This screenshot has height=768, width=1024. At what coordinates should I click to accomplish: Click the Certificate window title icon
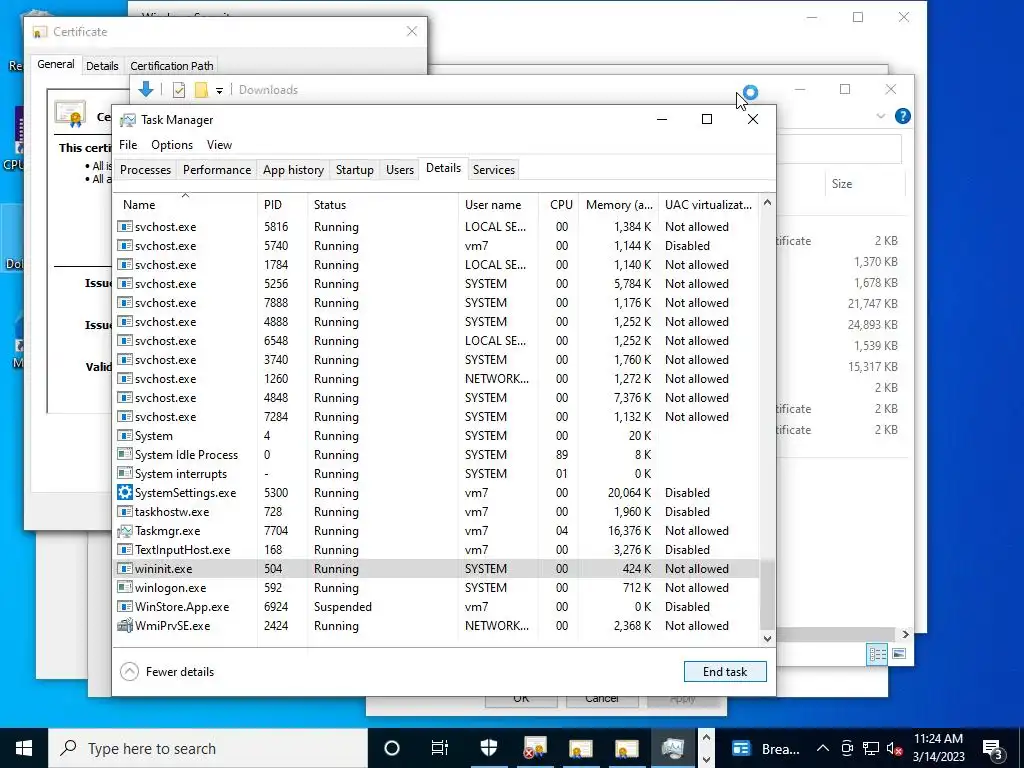[x=40, y=32]
